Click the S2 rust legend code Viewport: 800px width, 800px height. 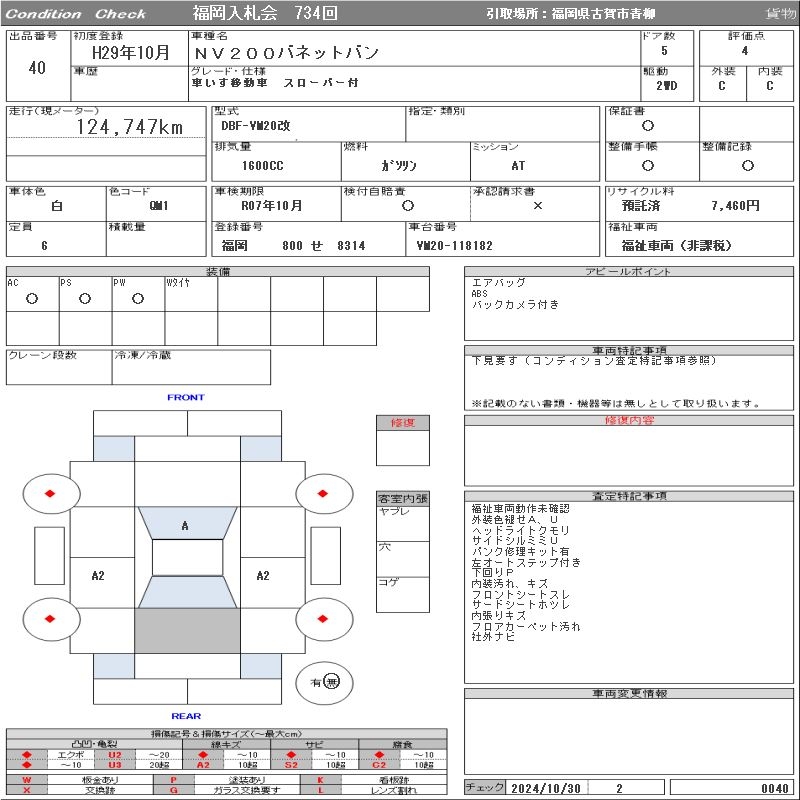pos(291,765)
